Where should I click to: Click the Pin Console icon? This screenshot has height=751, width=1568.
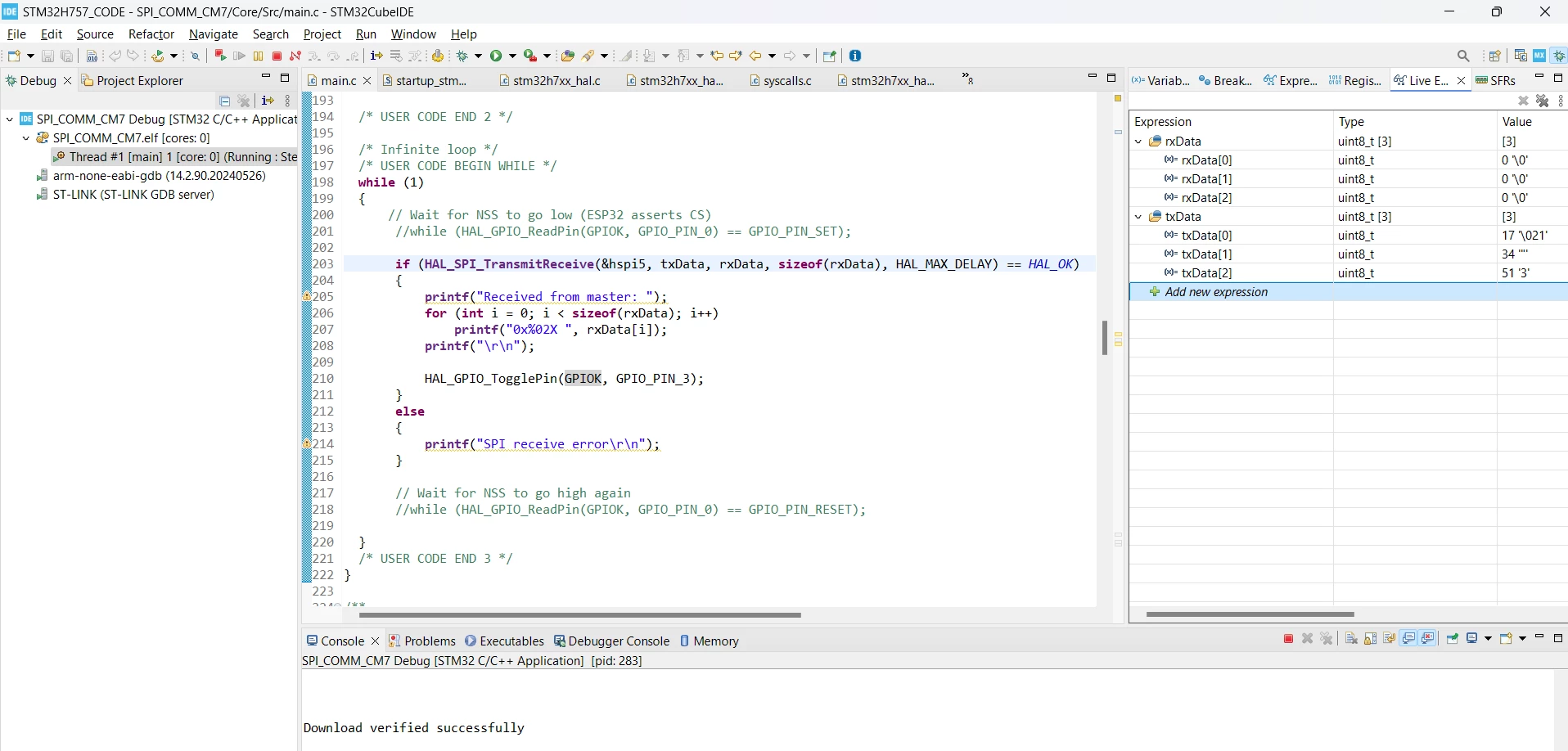pyautogui.click(x=1453, y=639)
